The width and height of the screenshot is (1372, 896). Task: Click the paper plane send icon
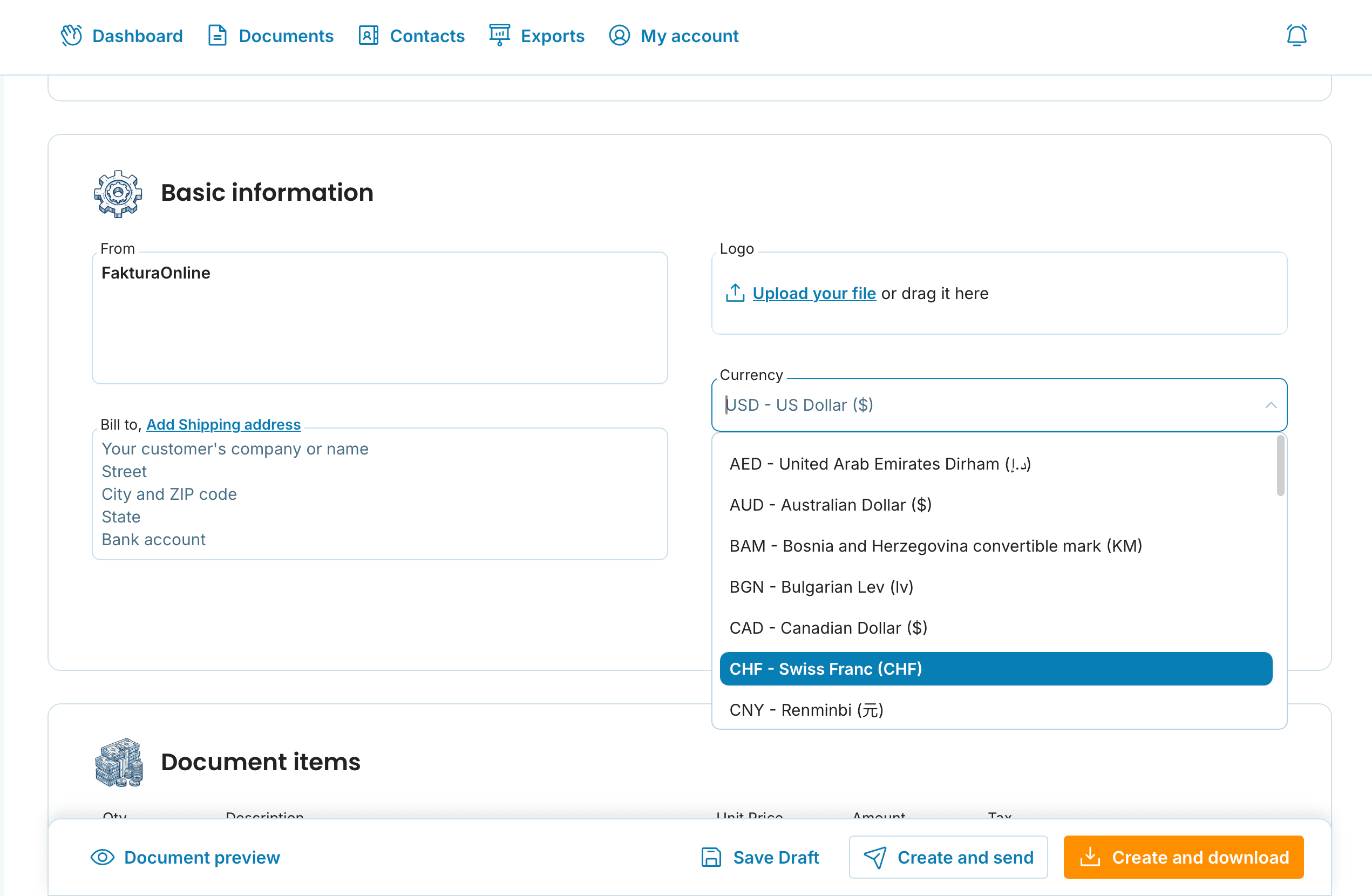874,857
